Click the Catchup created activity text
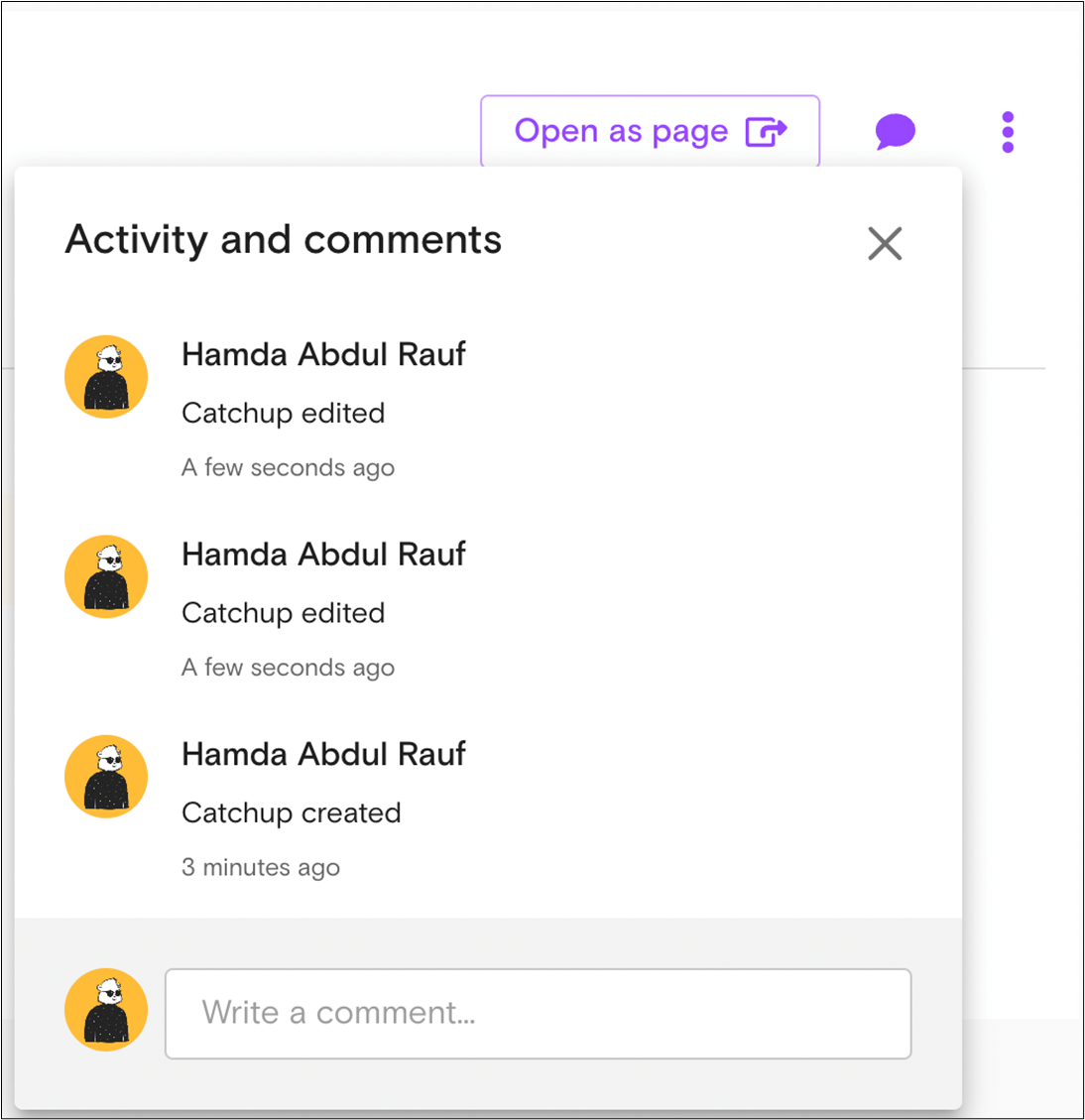The image size is (1085, 1120). click(292, 813)
